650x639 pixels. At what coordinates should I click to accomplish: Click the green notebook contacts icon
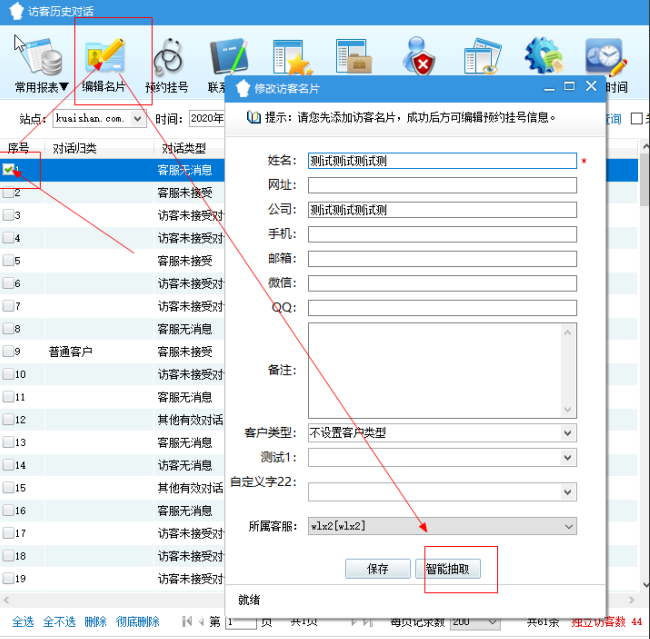229,58
